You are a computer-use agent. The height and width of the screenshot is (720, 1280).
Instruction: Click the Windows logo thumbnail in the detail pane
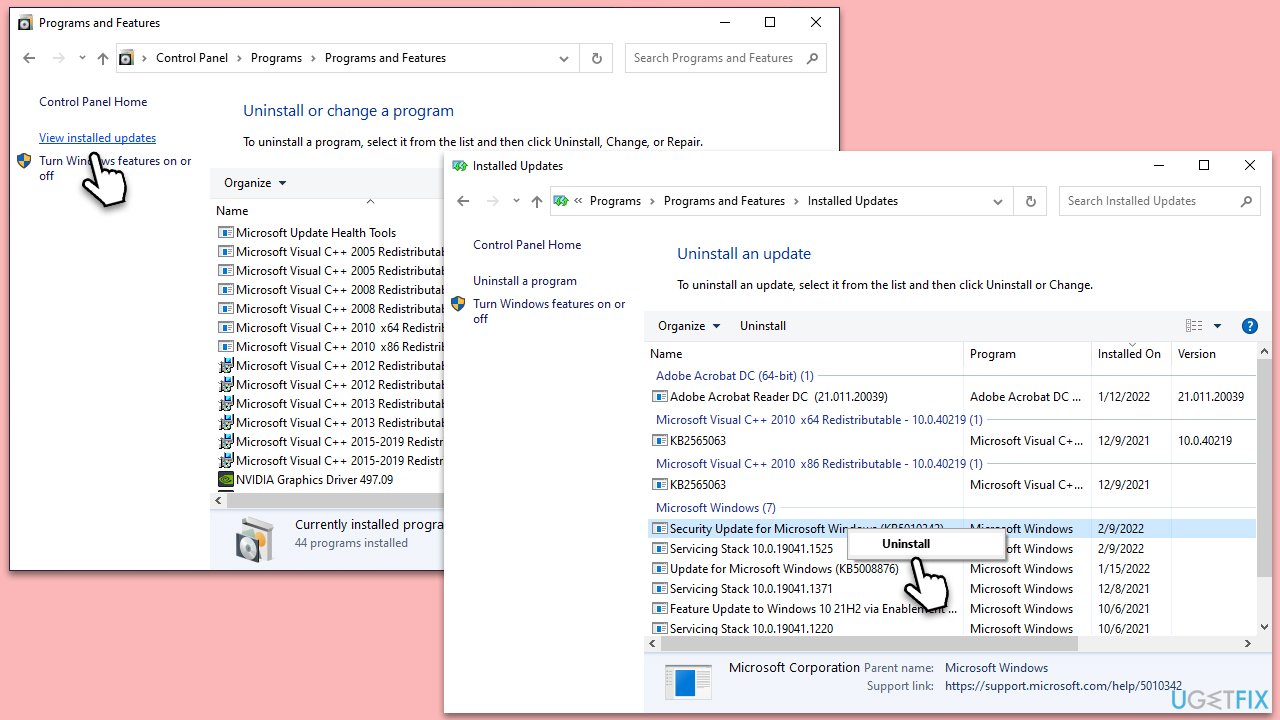tap(686, 682)
